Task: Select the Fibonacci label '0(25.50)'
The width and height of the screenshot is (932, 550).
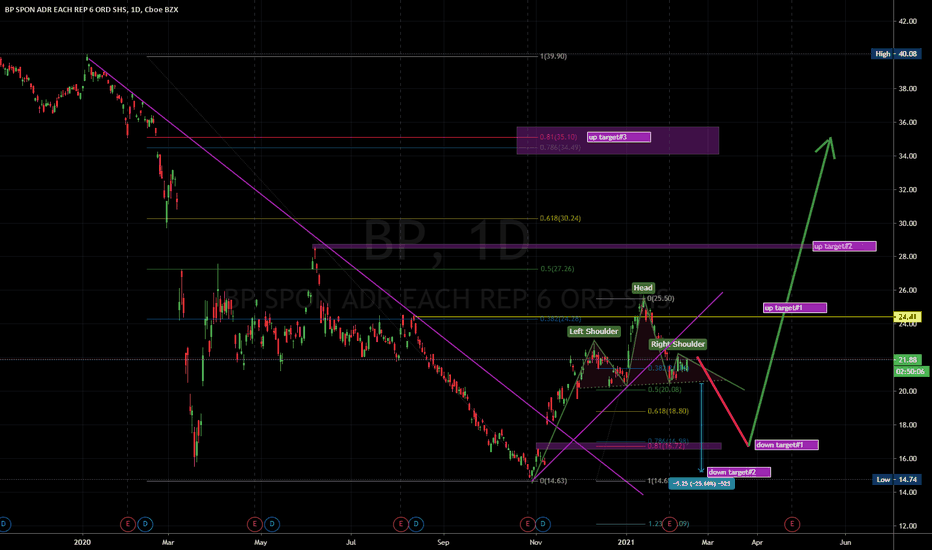Action: pyautogui.click(x=660, y=298)
